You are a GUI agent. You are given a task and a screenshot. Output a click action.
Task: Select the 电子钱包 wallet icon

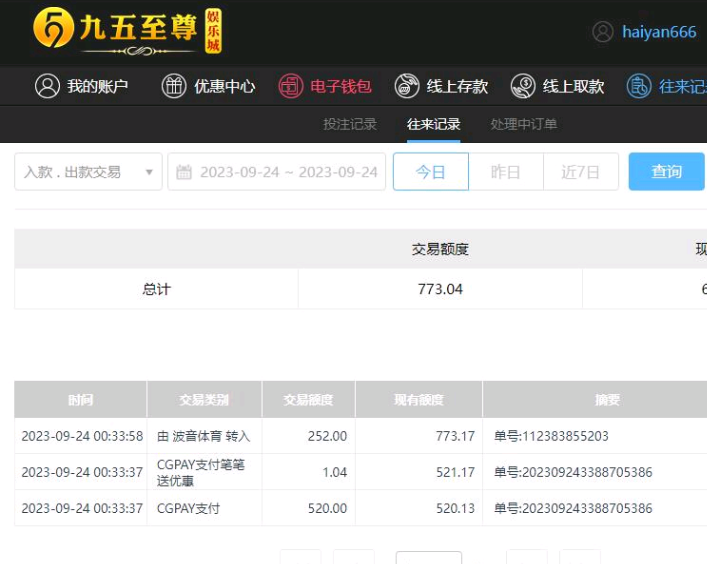[290, 86]
